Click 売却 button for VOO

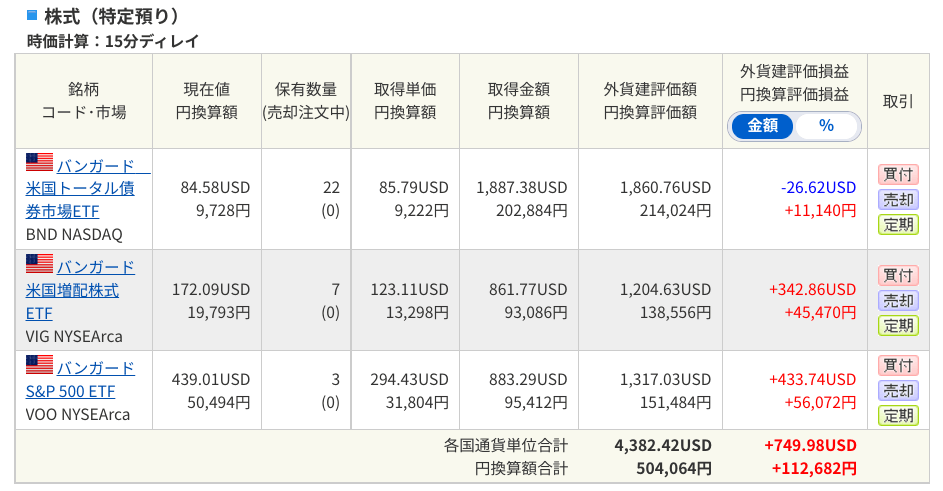(898, 391)
